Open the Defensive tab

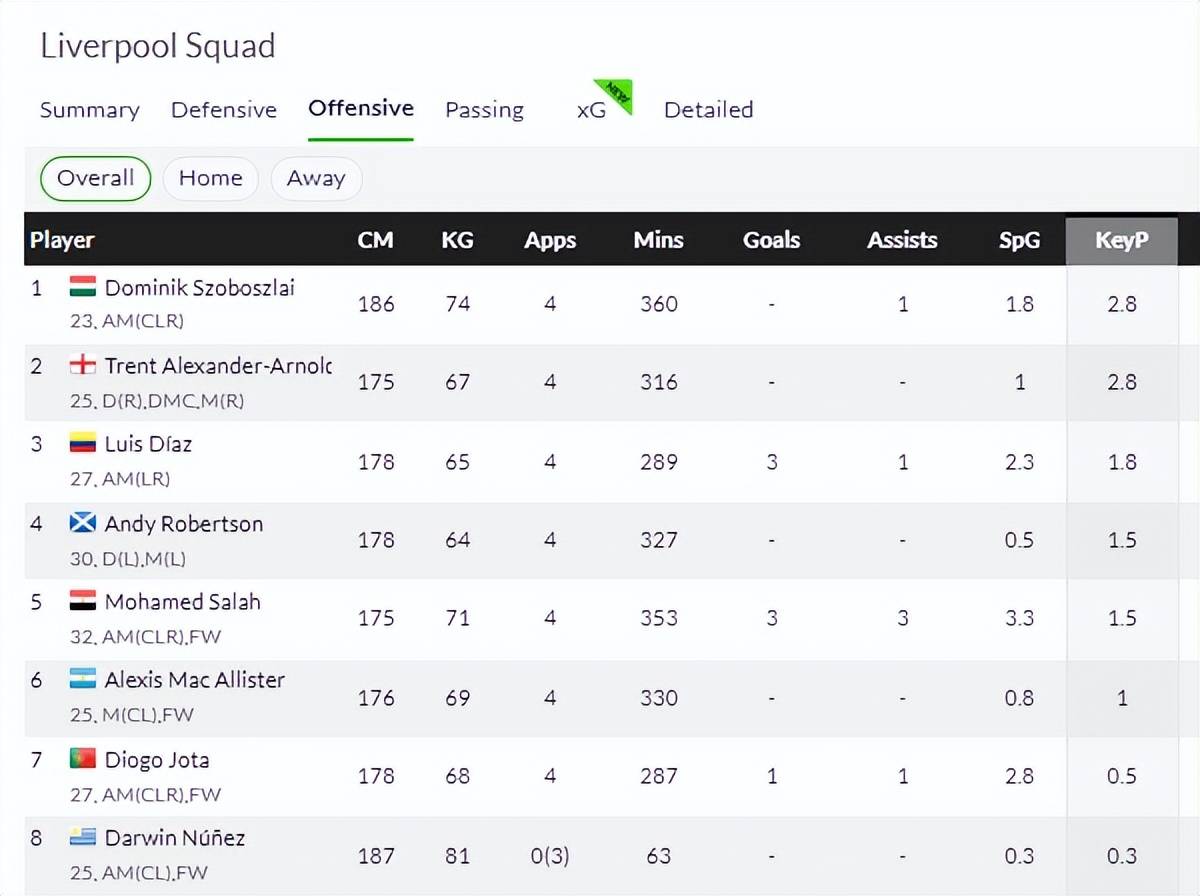point(224,110)
